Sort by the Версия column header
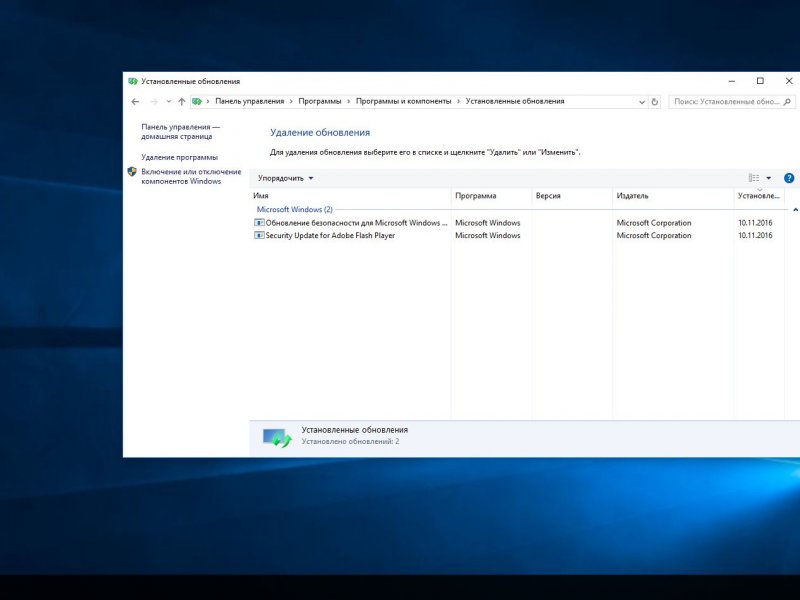Viewport: 800px width, 600px height. point(572,195)
